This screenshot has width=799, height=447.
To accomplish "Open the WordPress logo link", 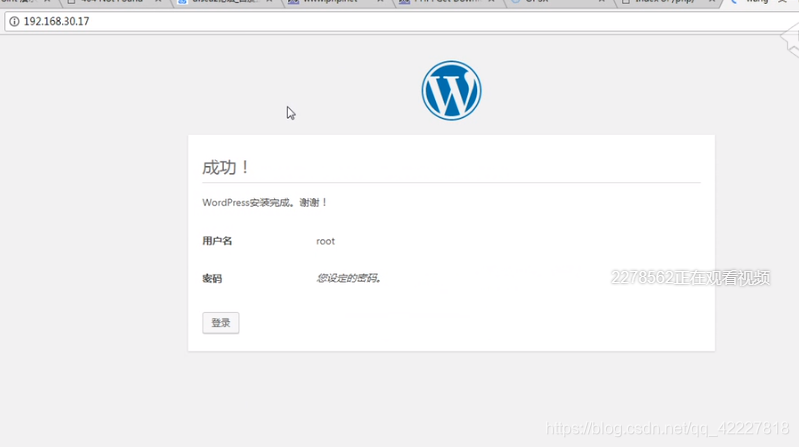I will pos(451,91).
